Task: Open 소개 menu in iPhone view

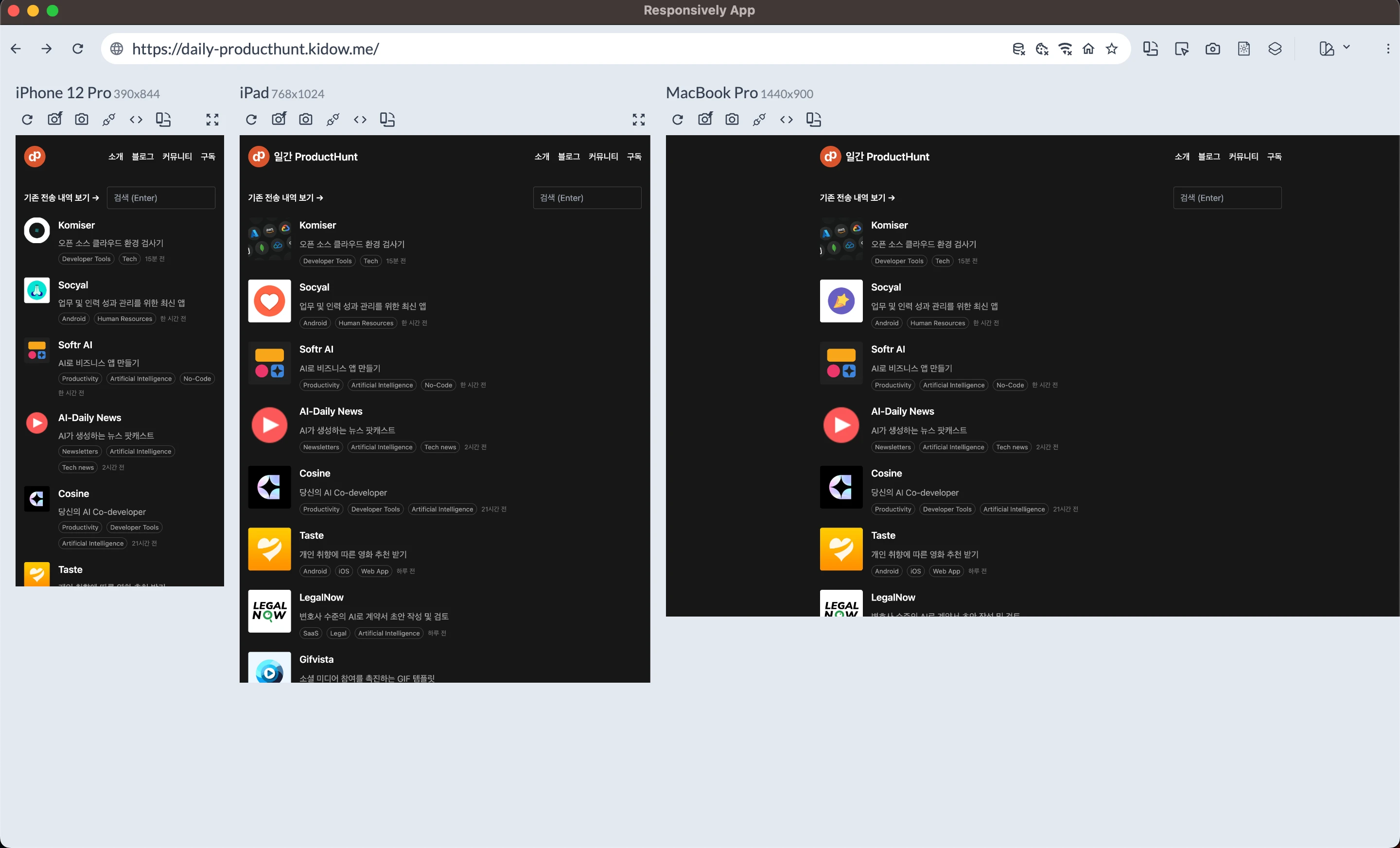Action: coord(115,156)
